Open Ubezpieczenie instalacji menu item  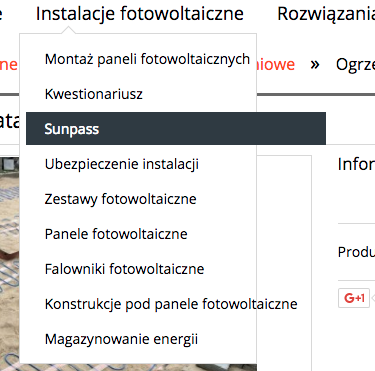pyautogui.click(x=122, y=164)
